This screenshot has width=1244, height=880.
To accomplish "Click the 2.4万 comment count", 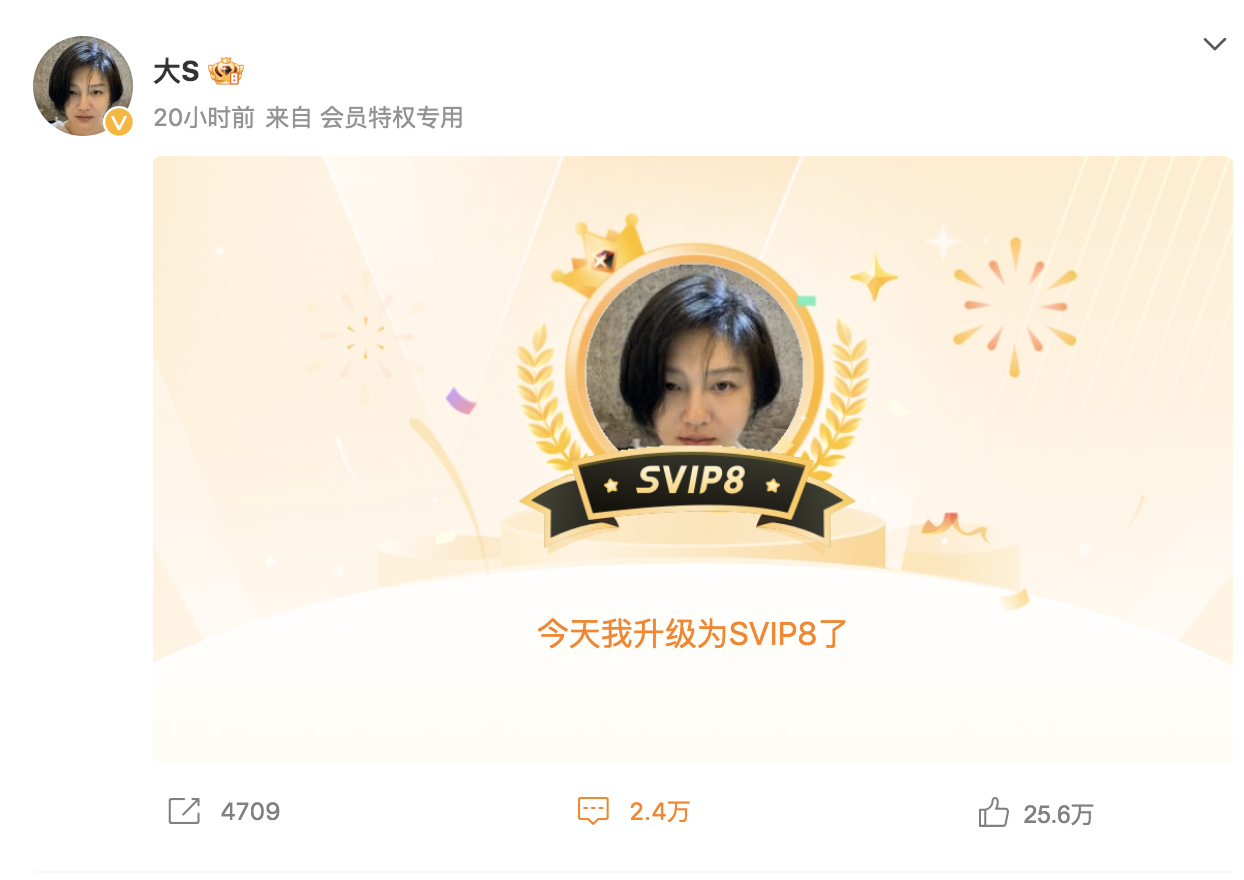I will (x=659, y=812).
